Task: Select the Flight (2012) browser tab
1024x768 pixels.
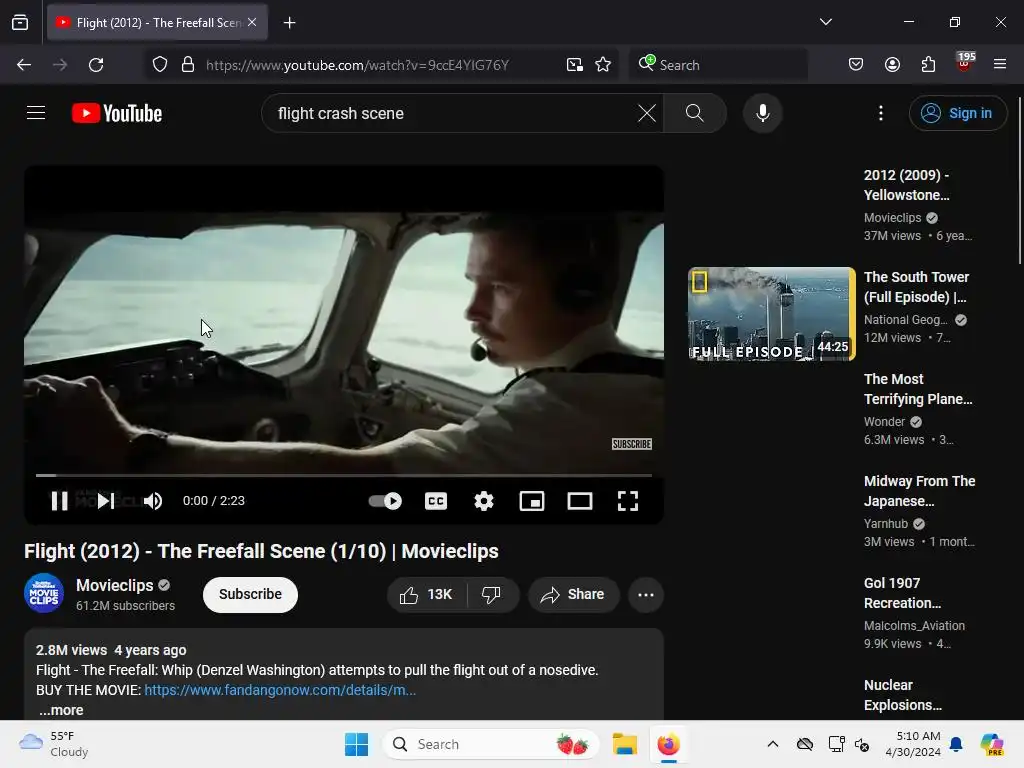Action: 157,22
